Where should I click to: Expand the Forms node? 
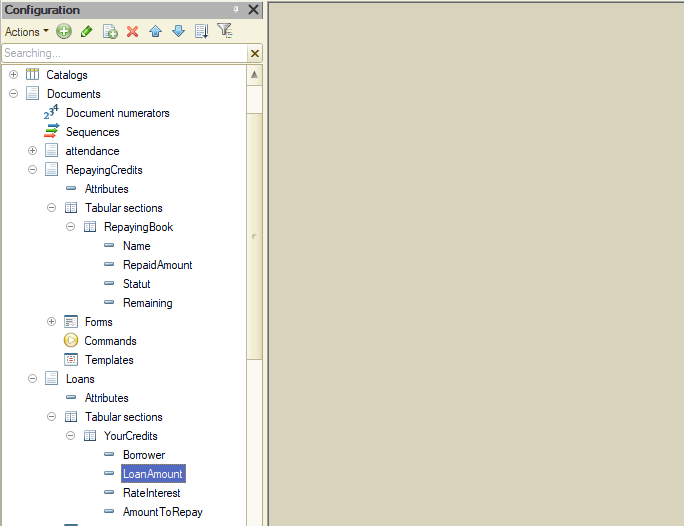pyautogui.click(x=51, y=321)
